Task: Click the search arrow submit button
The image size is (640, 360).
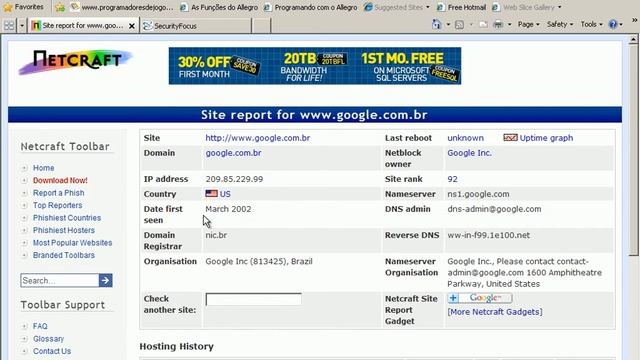Action: [106, 280]
